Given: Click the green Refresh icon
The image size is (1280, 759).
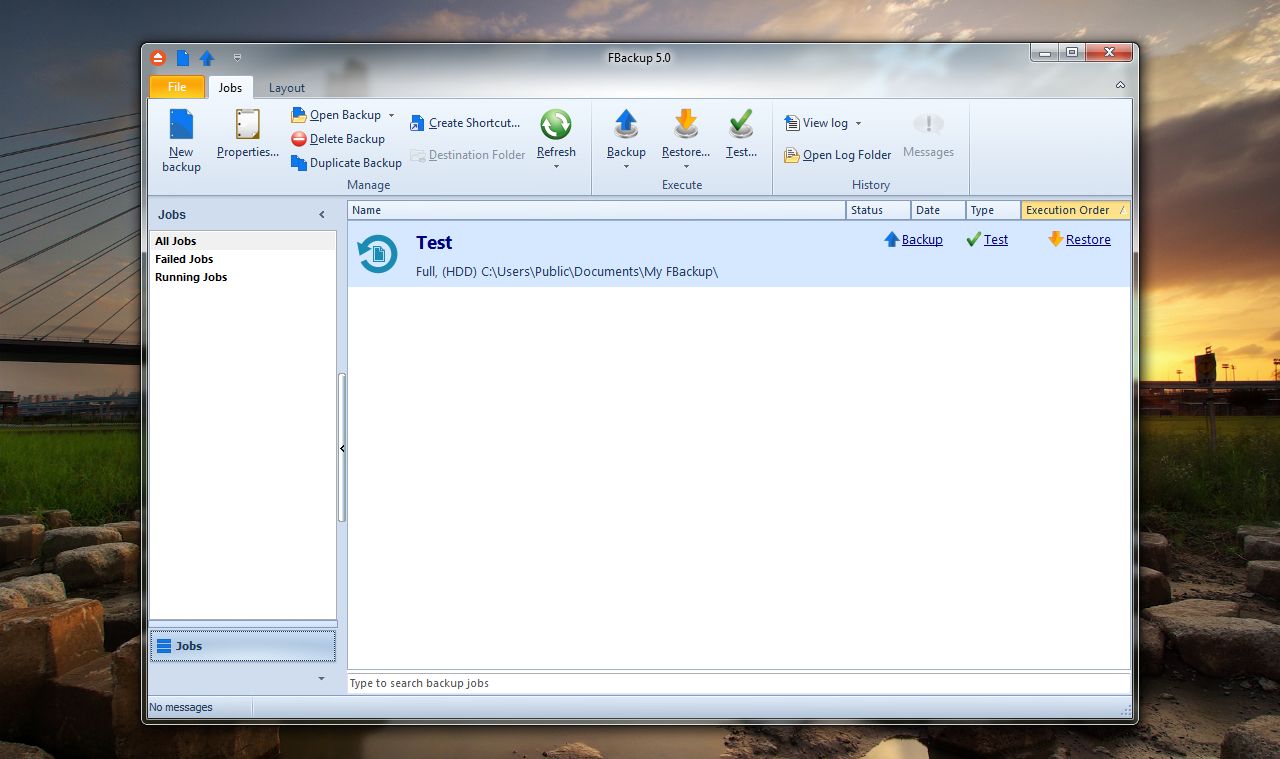Looking at the screenshot, I should click(x=556, y=124).
